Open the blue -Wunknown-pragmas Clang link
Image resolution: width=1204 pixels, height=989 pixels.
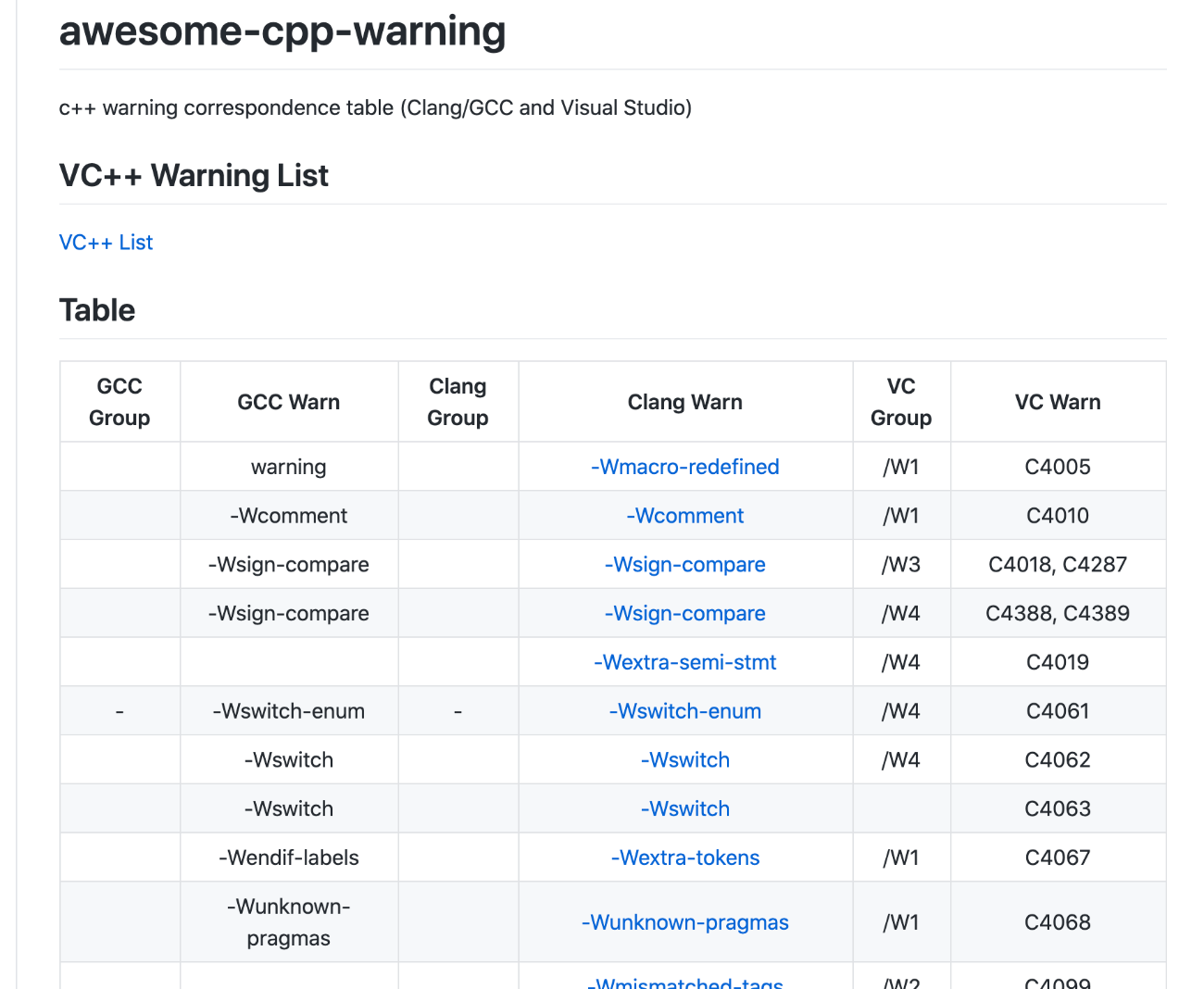click(685, 922)
